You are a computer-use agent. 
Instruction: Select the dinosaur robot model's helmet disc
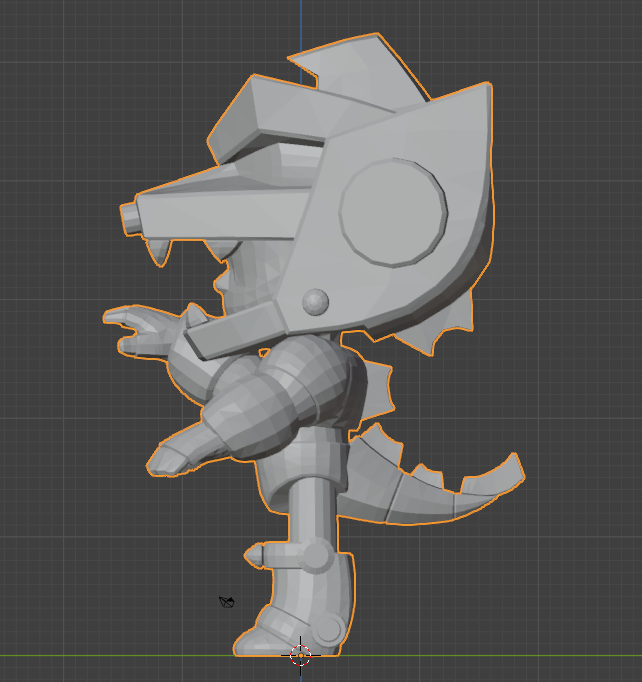(393, 213)
